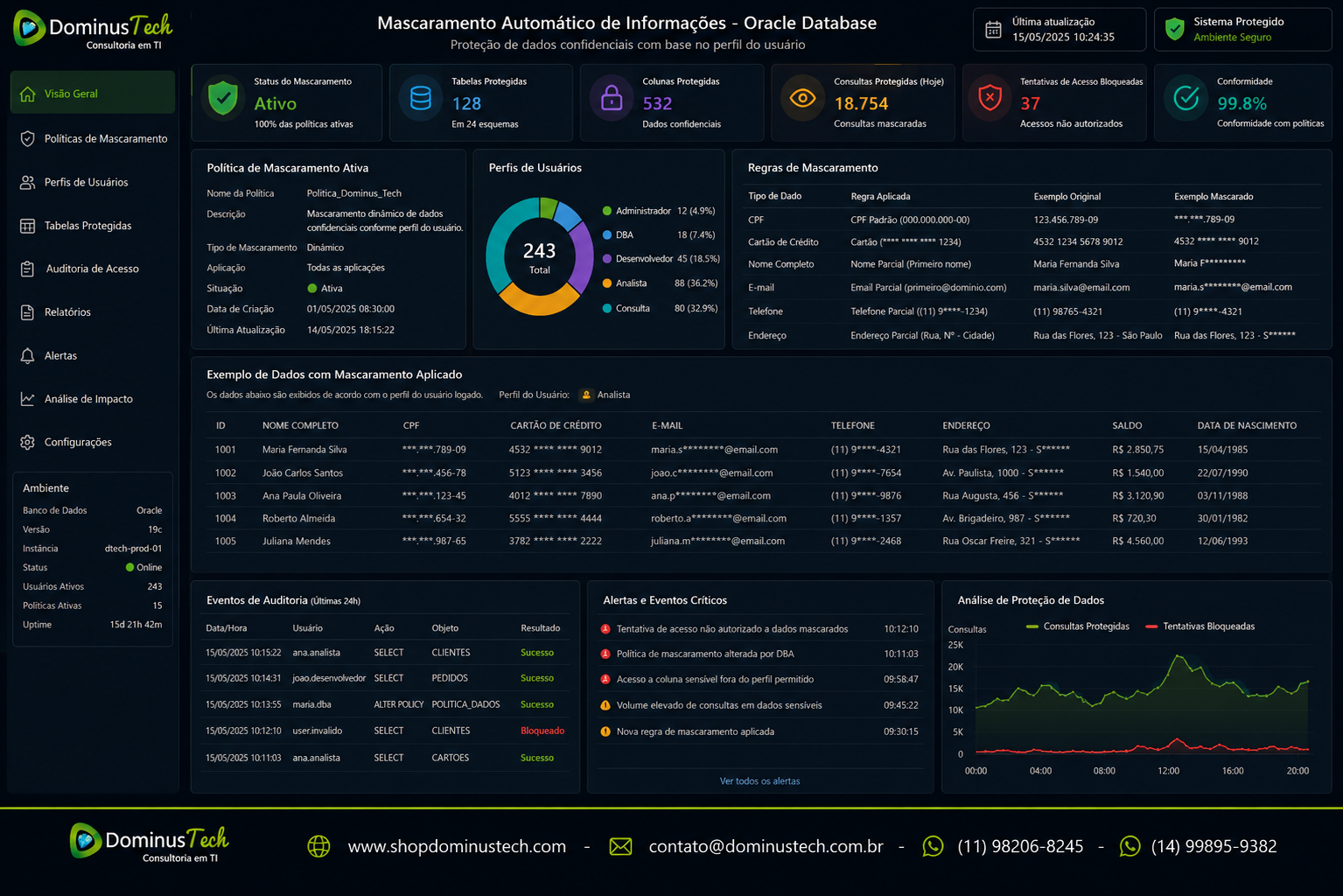1343x896 pixels.
Task: Visit the www.shopdominustech.com link
Action: point(457,846)
